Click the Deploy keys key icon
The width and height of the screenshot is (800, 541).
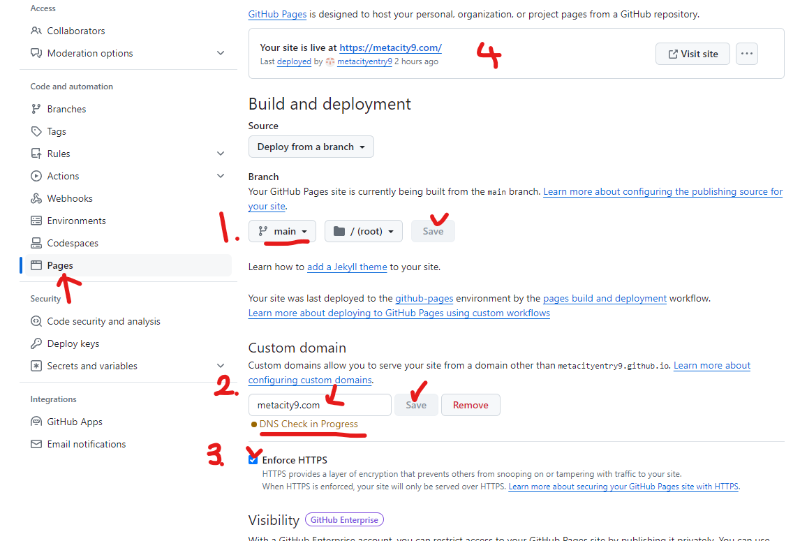pos(37,343)
